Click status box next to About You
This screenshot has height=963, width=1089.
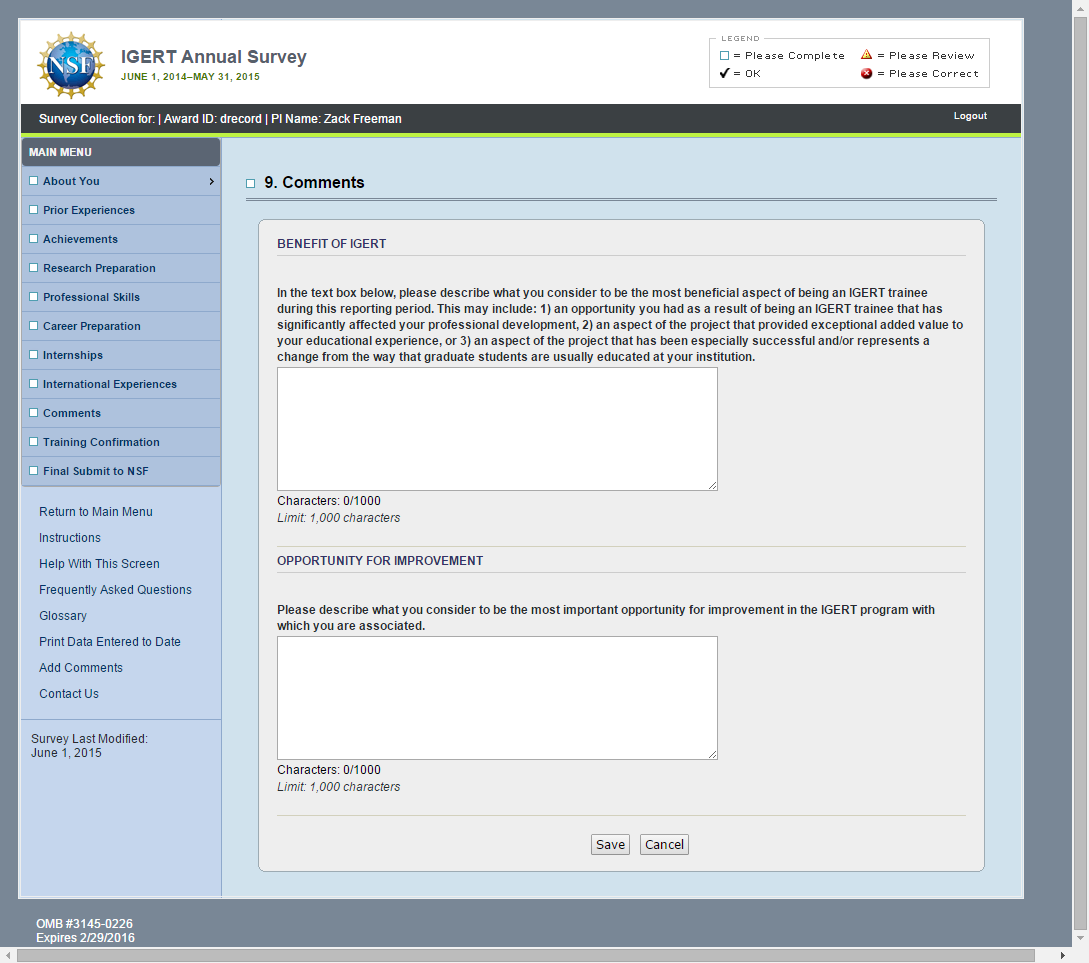pos(33,181)
